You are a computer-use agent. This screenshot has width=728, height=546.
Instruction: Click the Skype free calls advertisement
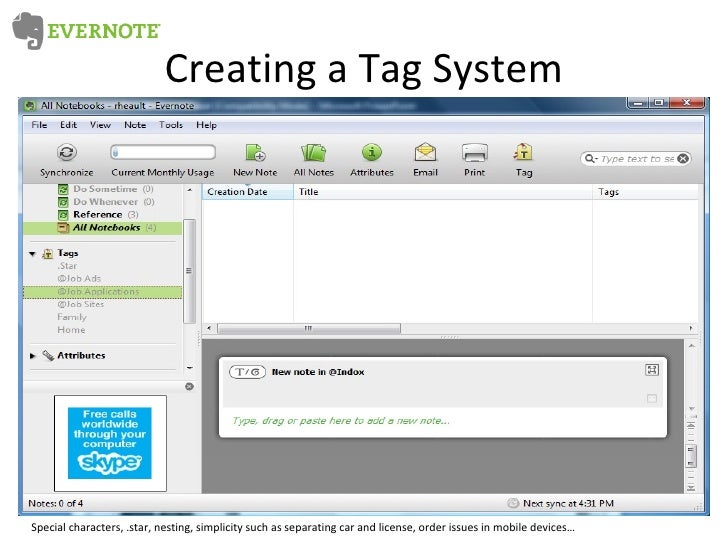(x=110, y=443)
